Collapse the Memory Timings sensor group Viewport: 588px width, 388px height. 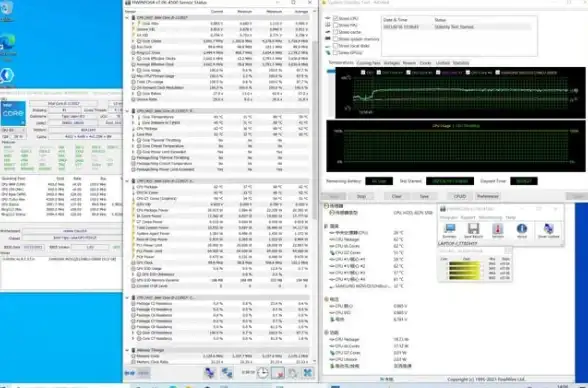(127, 350)
